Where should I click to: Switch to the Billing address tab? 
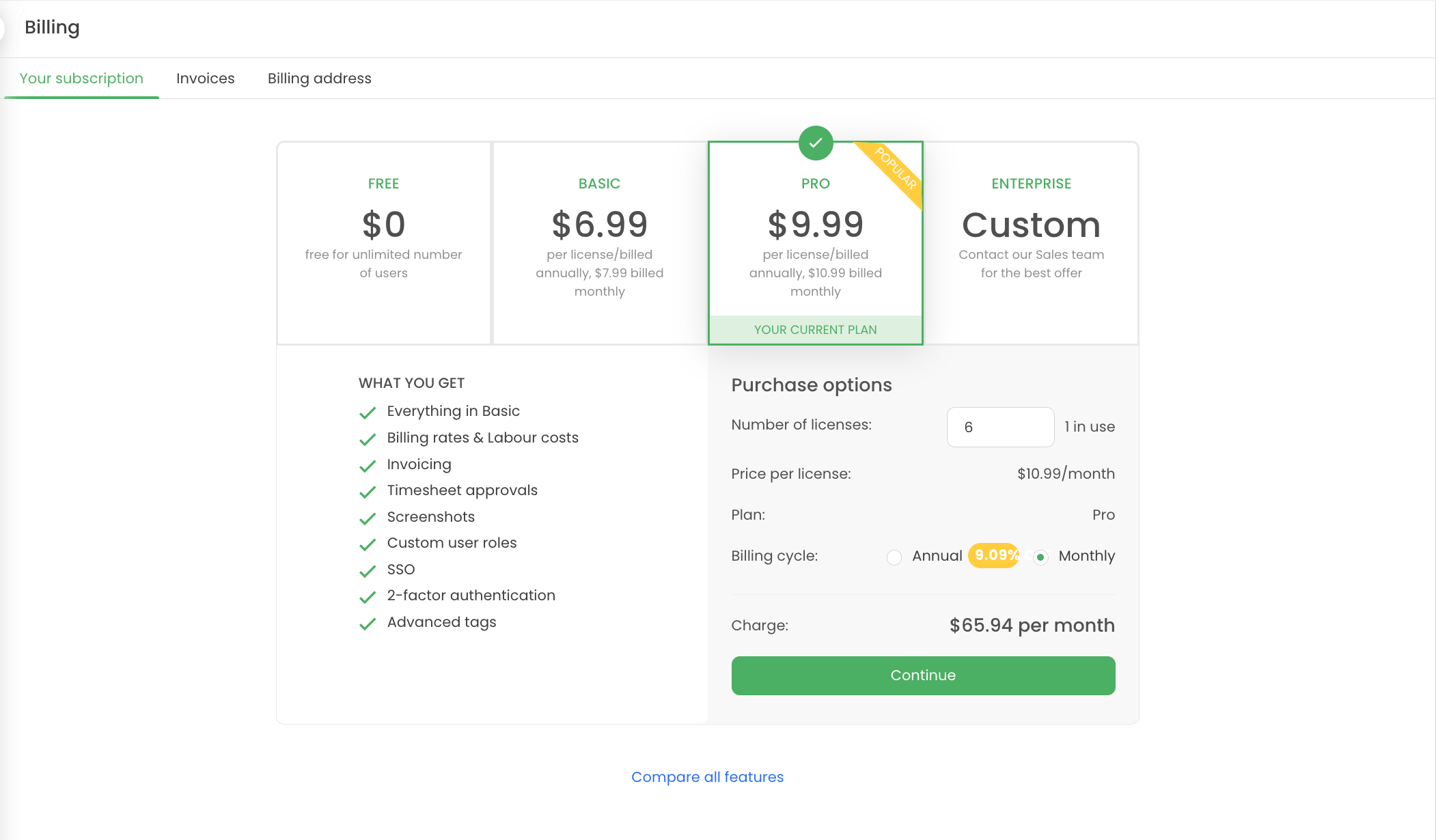(x=319, y=79)
